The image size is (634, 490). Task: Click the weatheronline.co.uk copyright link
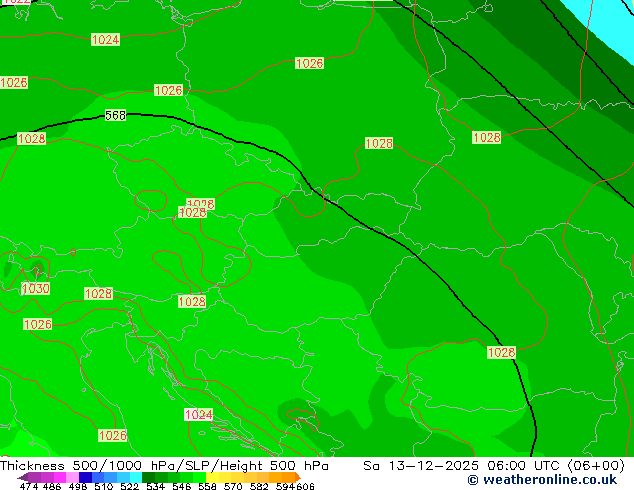542,480
